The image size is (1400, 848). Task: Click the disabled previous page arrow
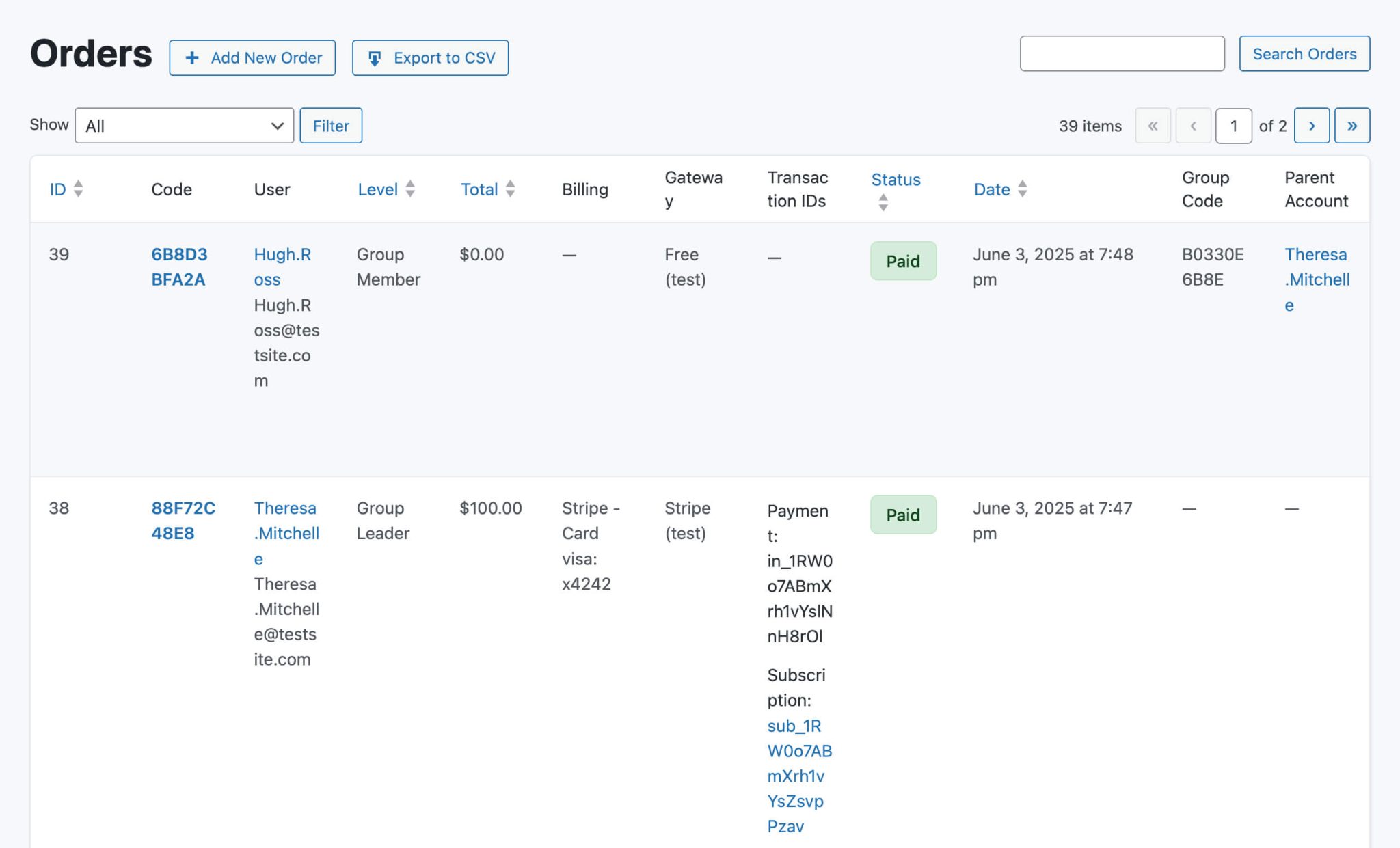(1194, 126)
